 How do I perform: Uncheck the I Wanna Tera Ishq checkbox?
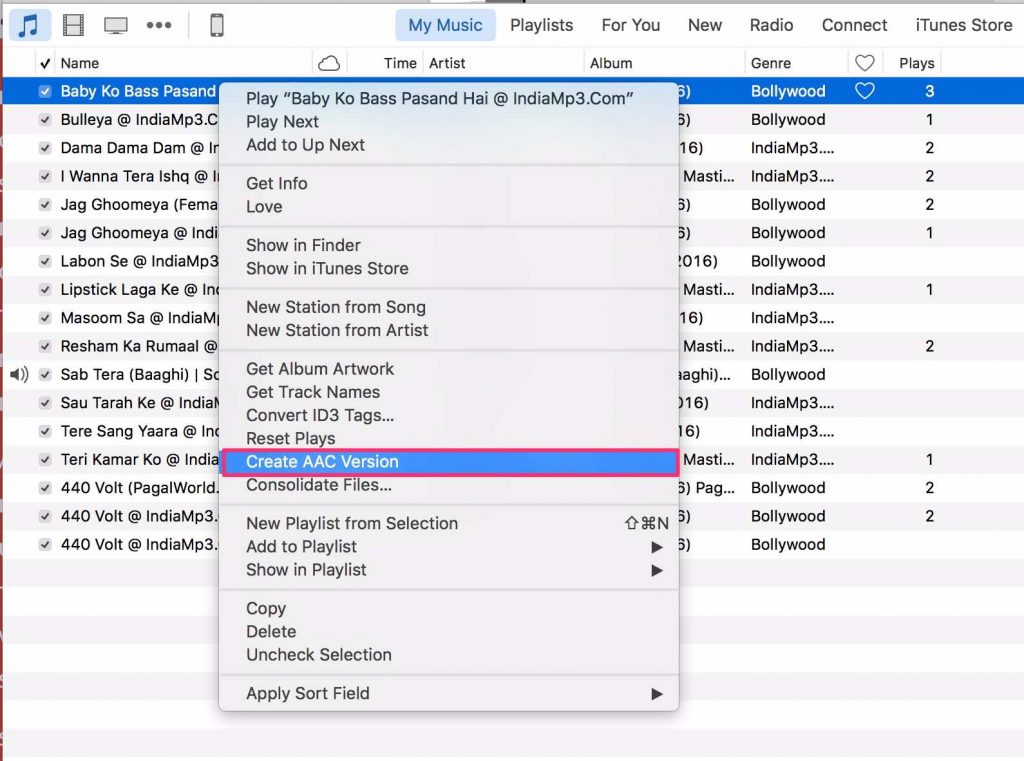pos(45,176)
